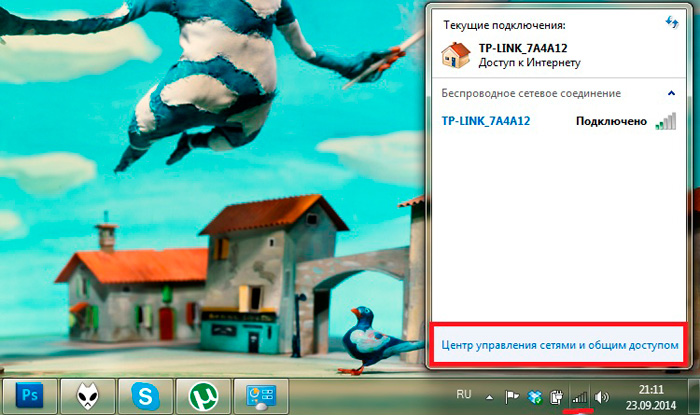Click the Dropbox tray icon

tap(534, 396)
